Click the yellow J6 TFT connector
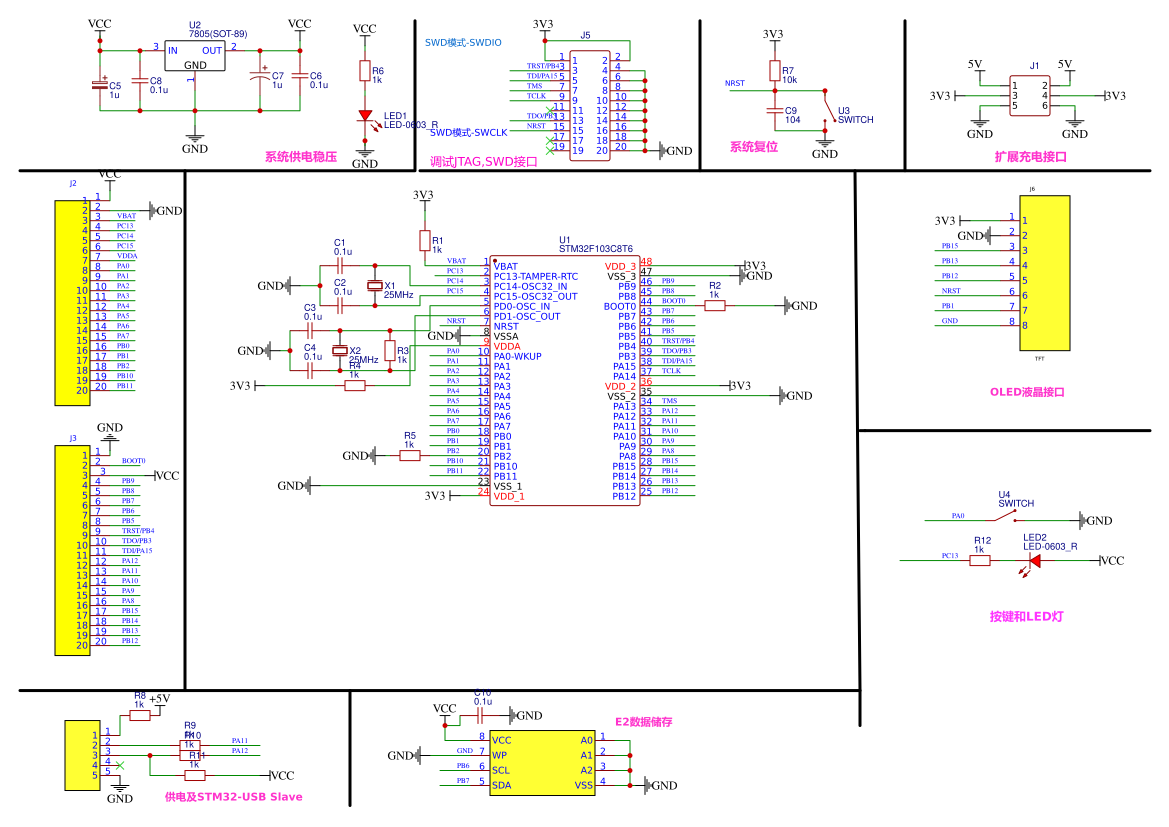This screenshot has width=1169, height=827. 1044,272
